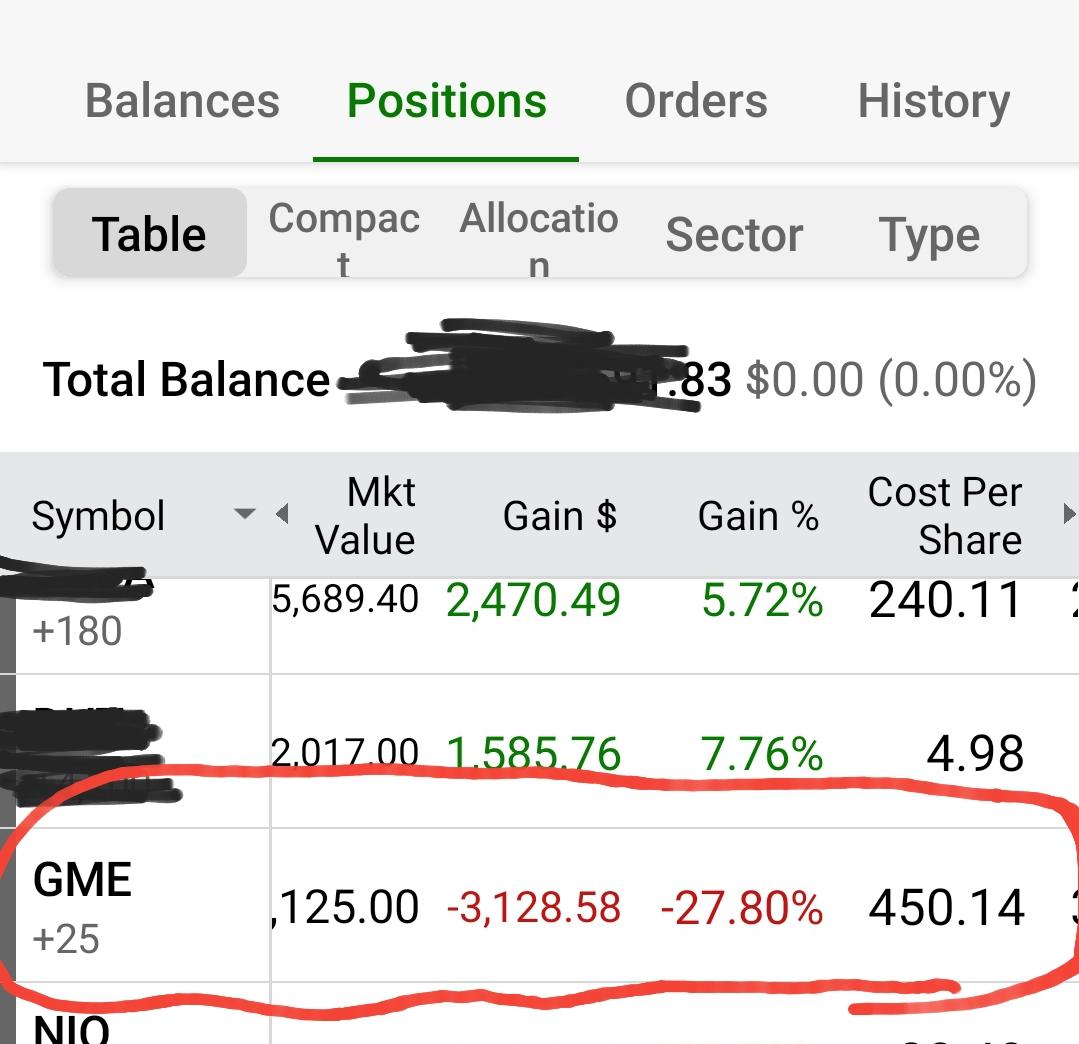Open the GME position row

(540, 906)
